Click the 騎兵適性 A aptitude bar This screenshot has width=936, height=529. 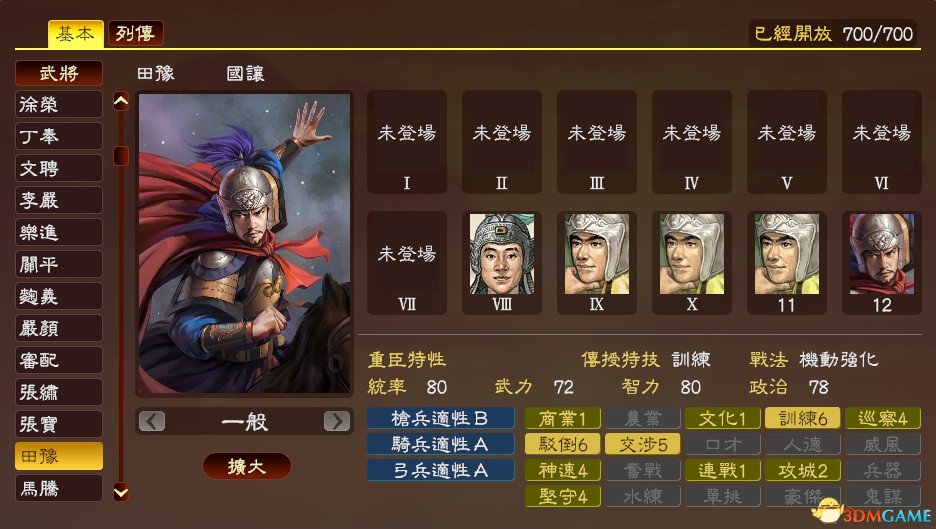pyautogui.click(x=441, y=444)
